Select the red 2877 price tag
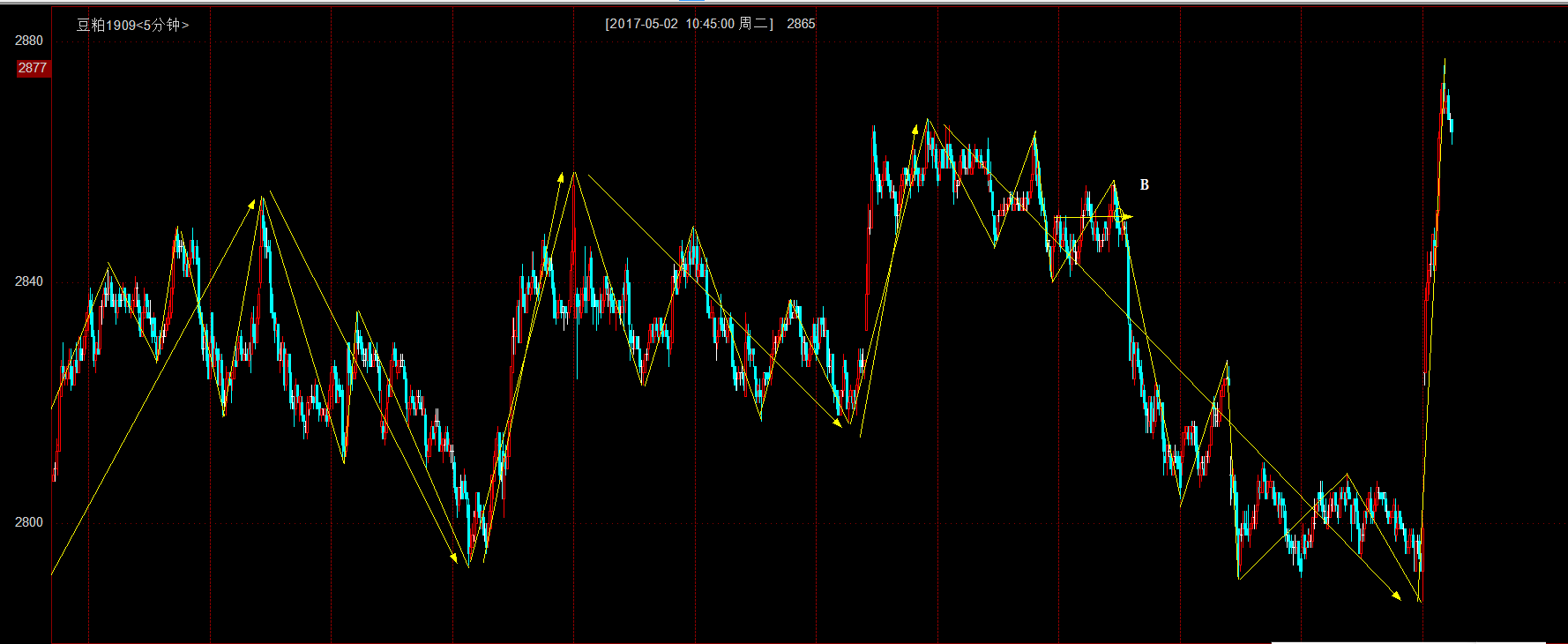Viewport: 1568px width, 644px height. coord(33,68)
